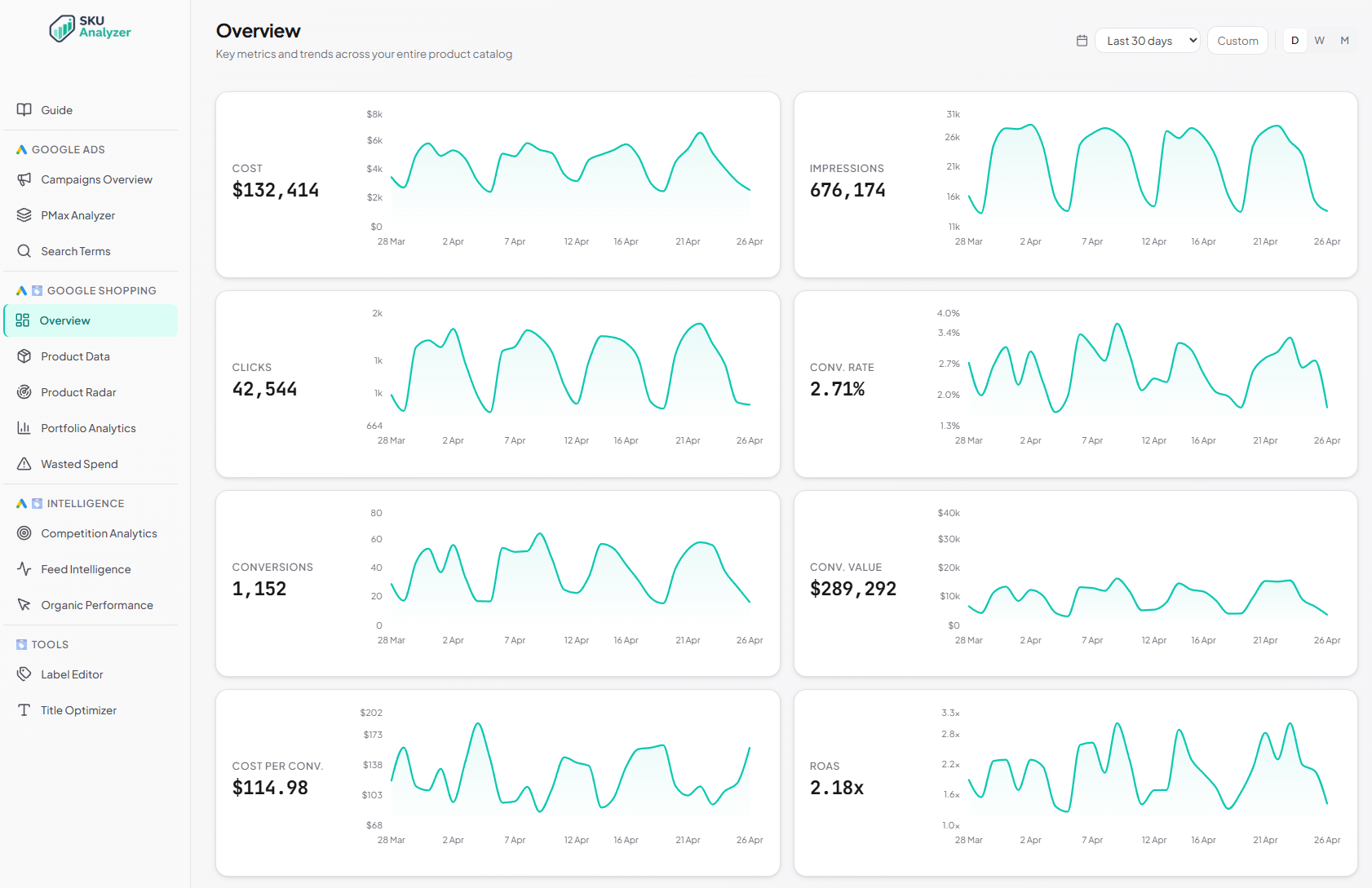Open the Title Optimizer tool icon
Viewport: 1372px width, 888px height.
[24, 709]
